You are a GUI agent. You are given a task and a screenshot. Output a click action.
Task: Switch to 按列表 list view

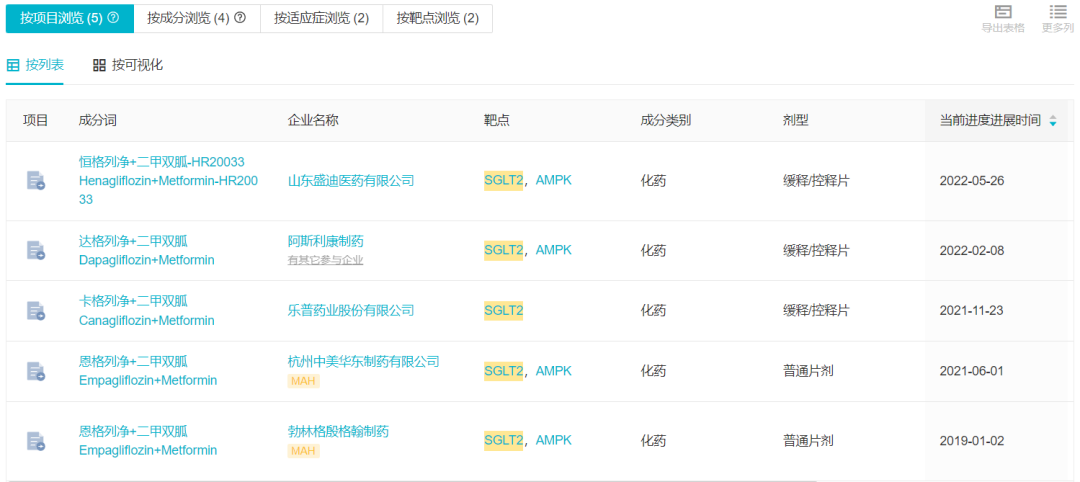[x=36, y=65]
